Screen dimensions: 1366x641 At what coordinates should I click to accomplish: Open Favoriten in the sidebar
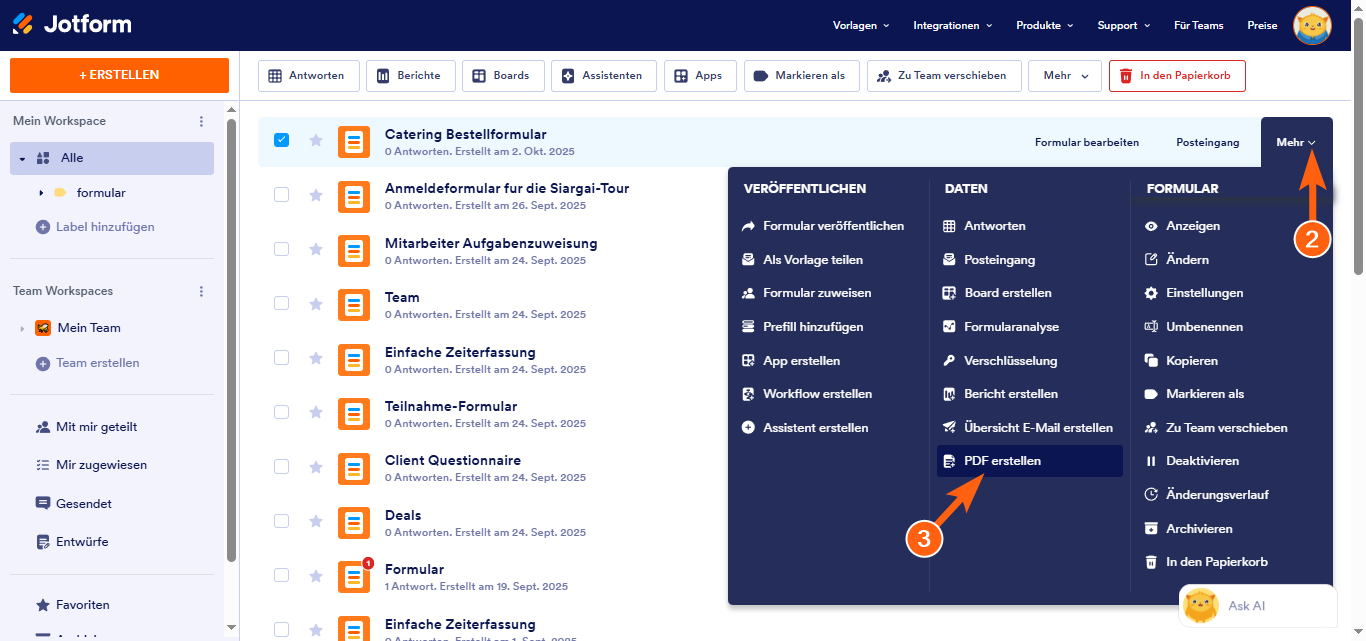[x=73, y=605]
